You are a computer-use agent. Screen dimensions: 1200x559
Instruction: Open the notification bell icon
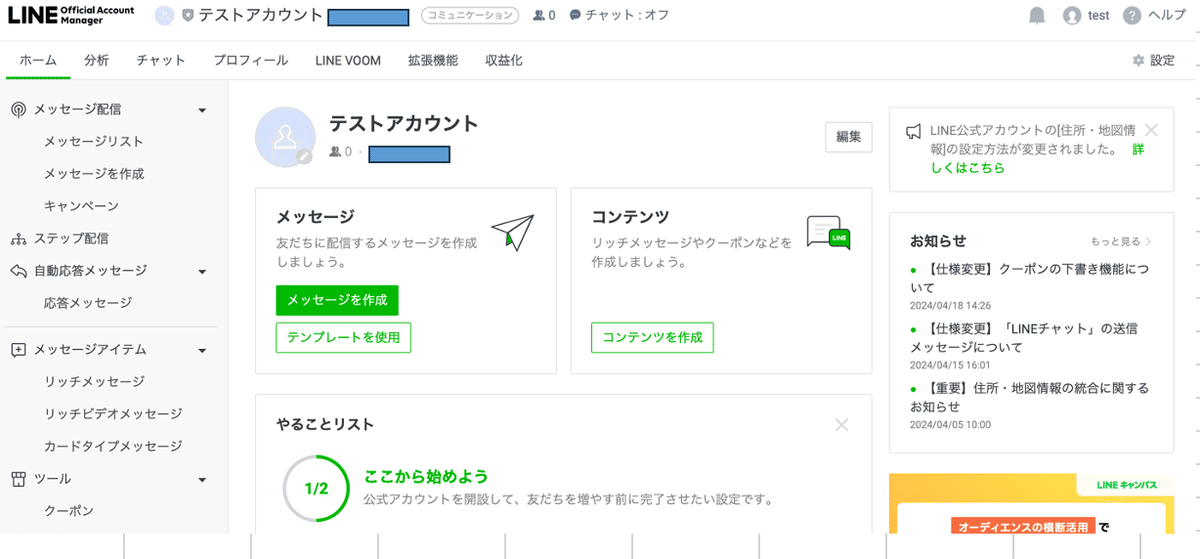pos(1037,15)
